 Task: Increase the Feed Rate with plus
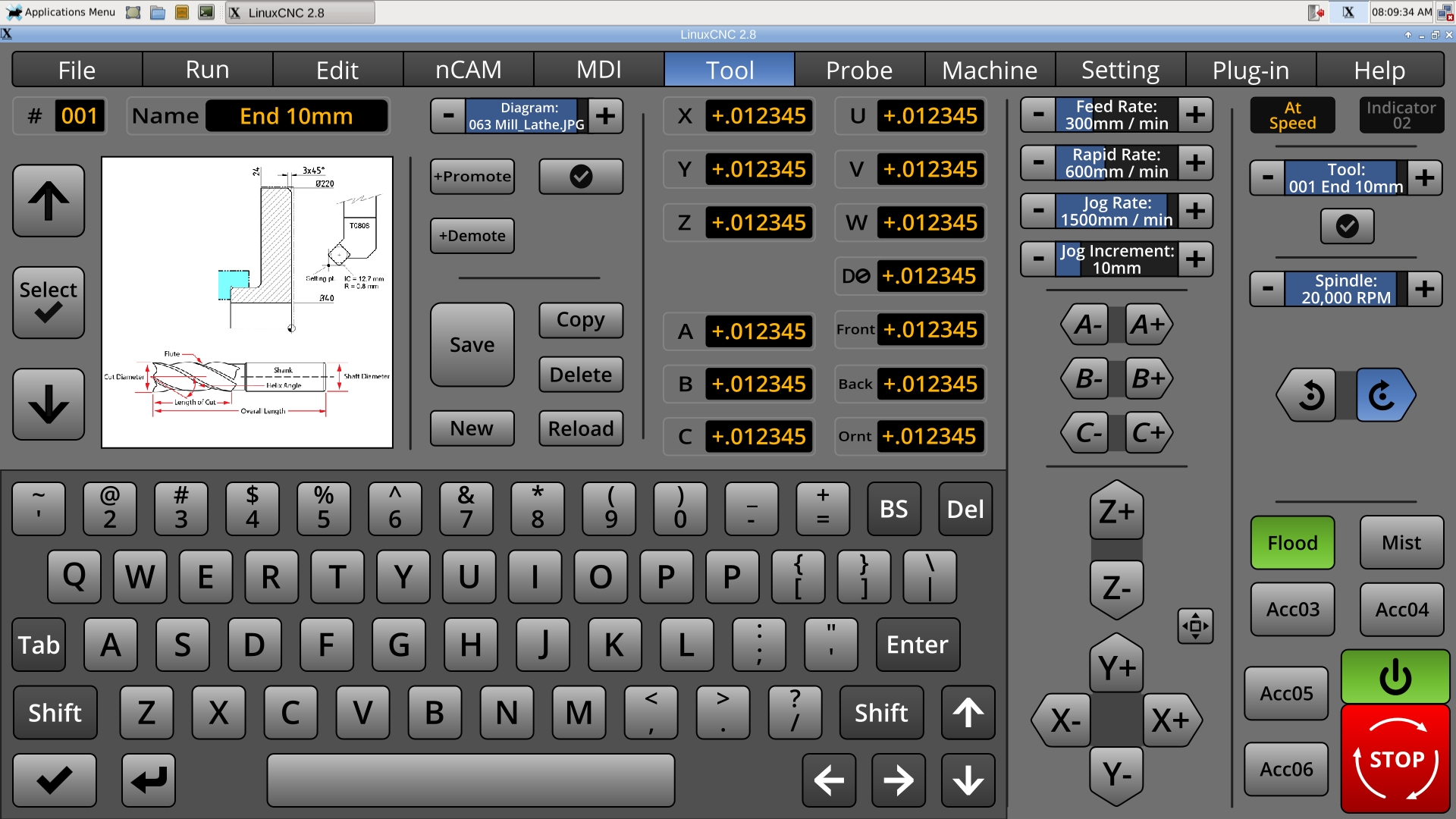tap(1196, 115)
